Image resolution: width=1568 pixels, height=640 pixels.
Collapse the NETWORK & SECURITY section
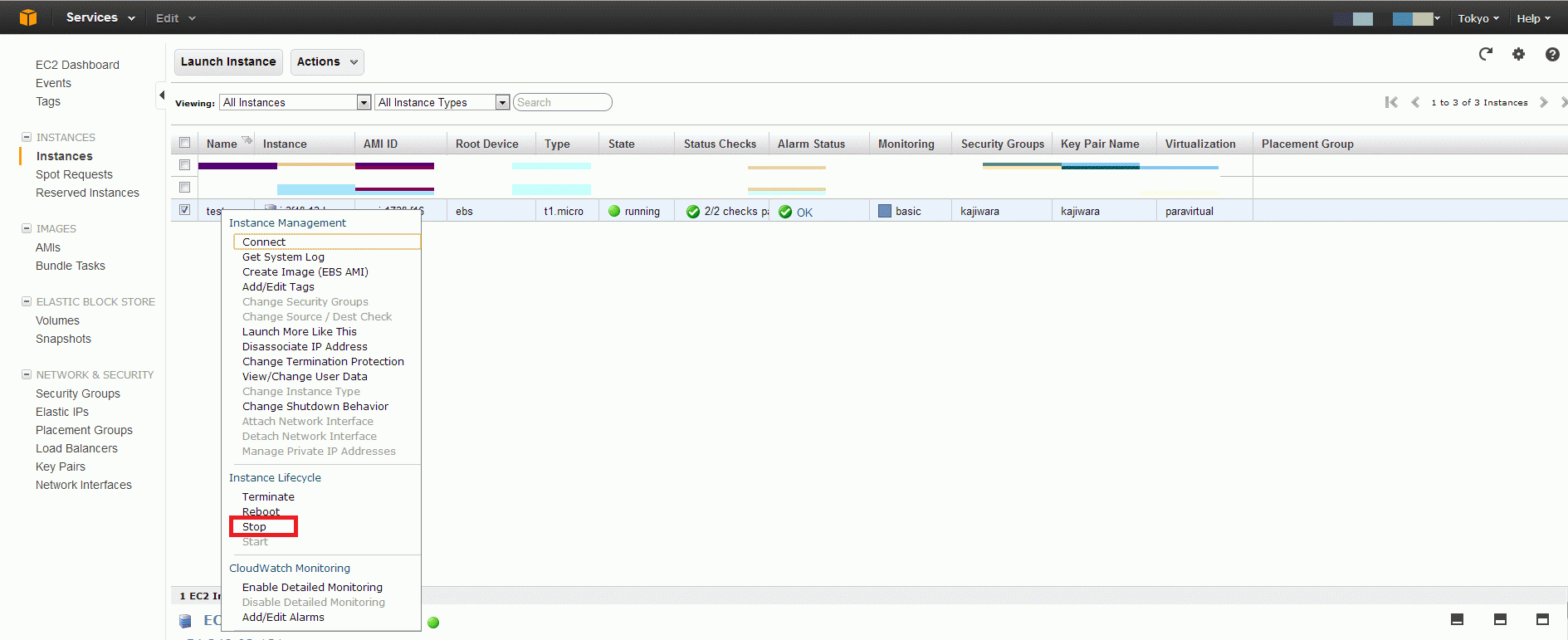pos(27,374)
